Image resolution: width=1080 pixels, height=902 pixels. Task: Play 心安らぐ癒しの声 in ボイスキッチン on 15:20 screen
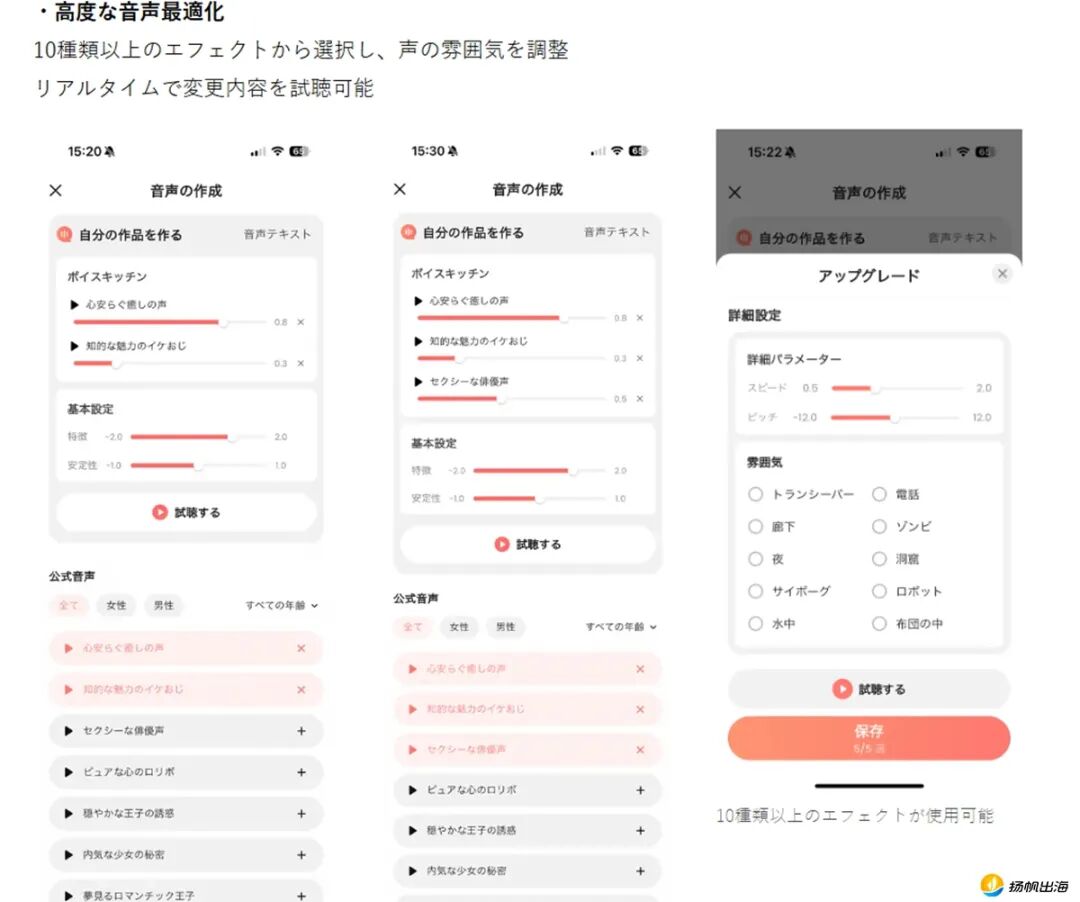74,304
